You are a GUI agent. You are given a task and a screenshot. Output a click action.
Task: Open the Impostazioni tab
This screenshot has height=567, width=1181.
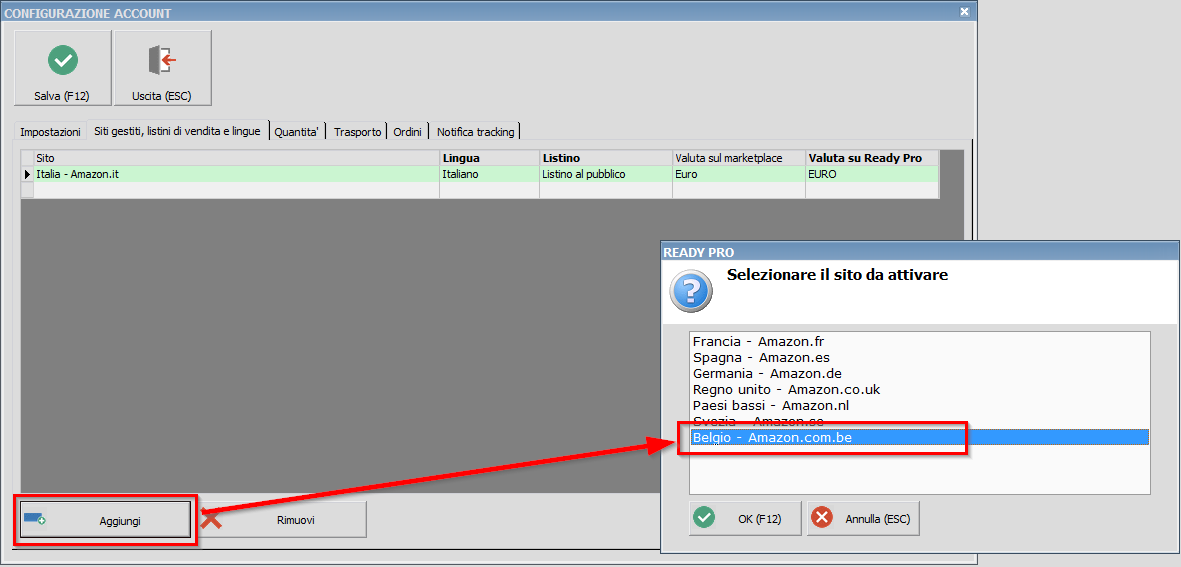click(50, 132)
